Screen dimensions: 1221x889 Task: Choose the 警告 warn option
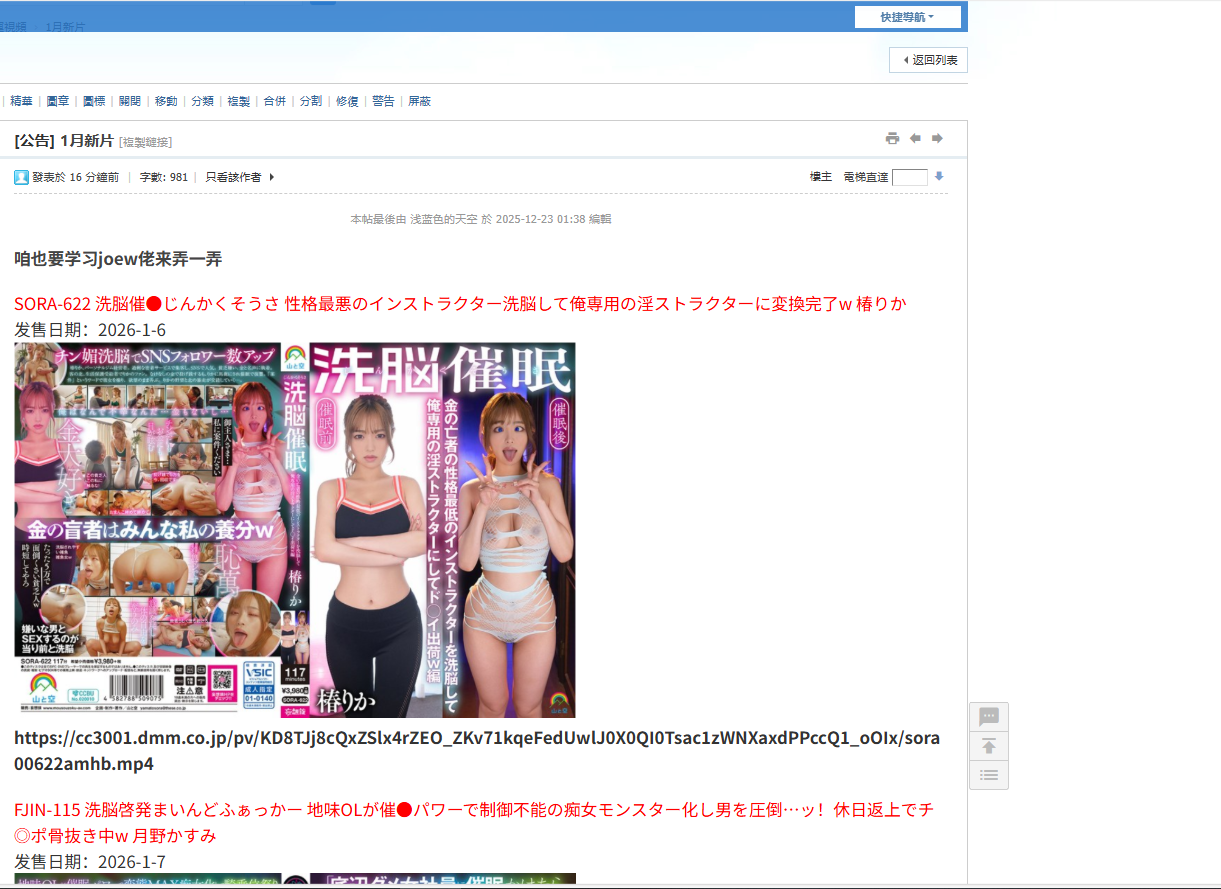(x=383, y=101)
